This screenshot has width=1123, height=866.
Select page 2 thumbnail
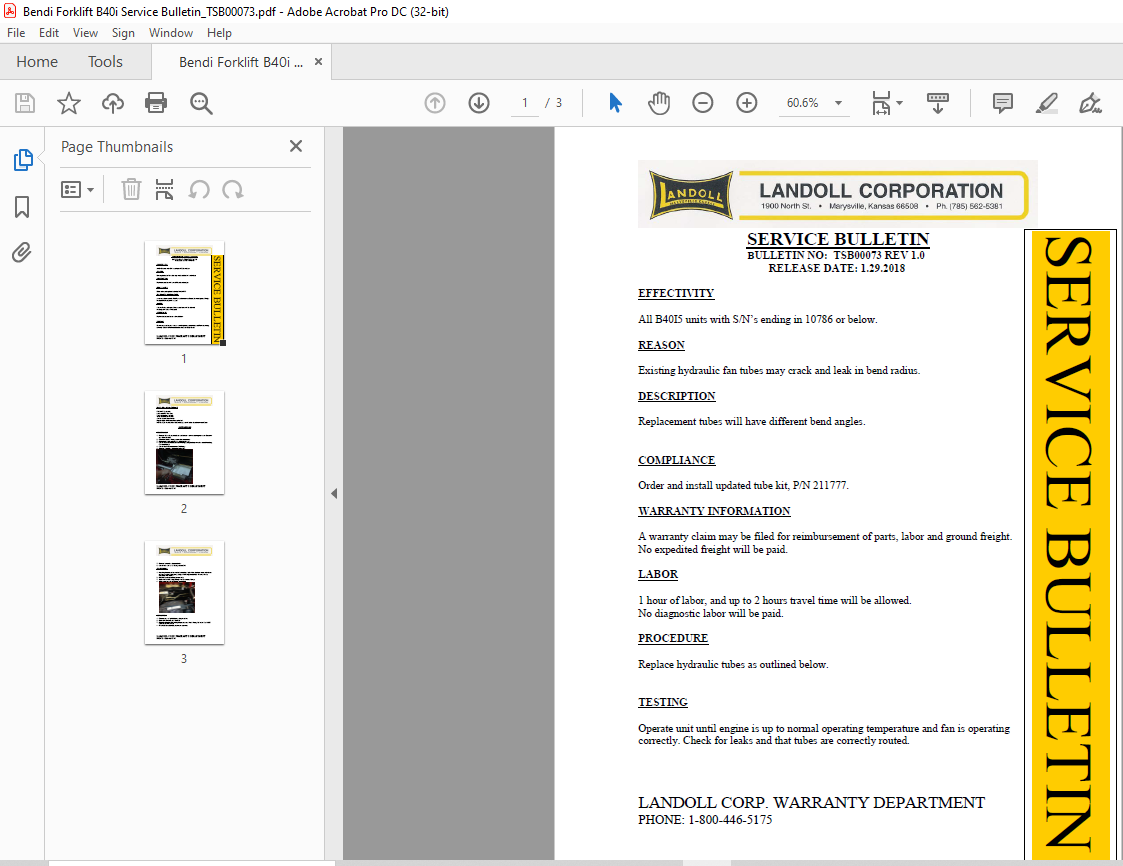pos(185,443)
